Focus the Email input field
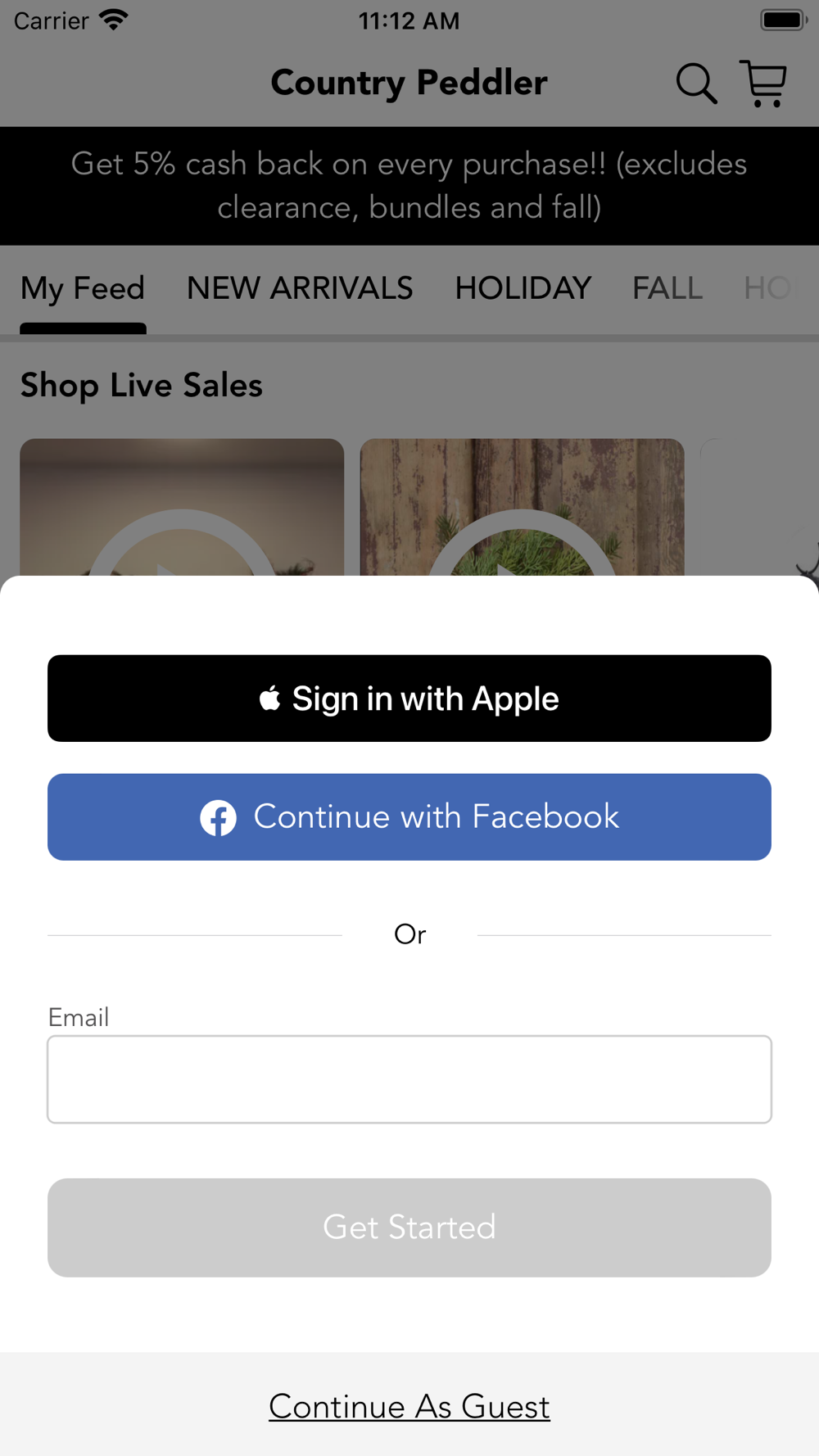The image size is (819, 1456). 409,1079
